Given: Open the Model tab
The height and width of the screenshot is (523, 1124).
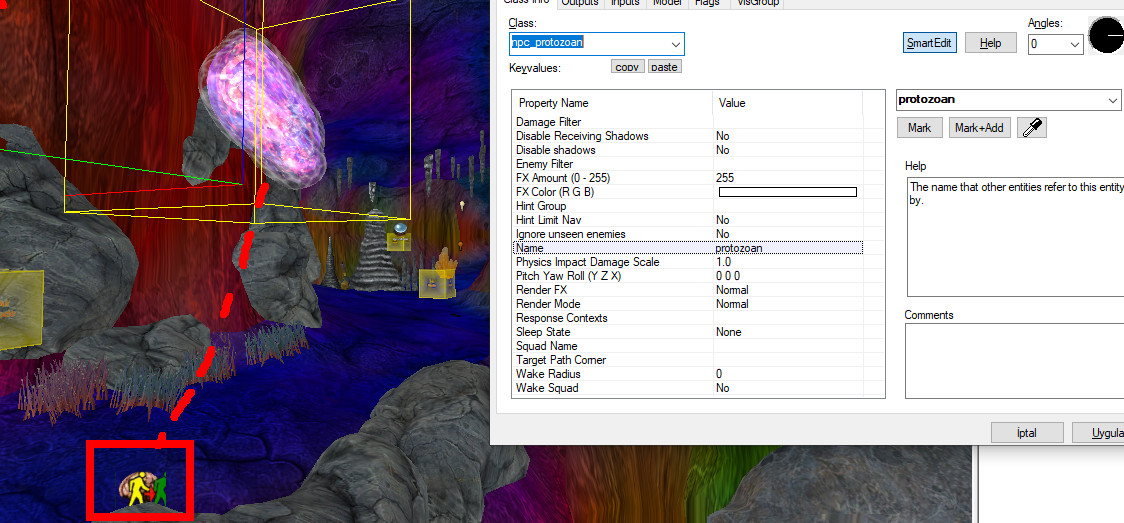Looking at the screenshot, I should coord(667,3).
